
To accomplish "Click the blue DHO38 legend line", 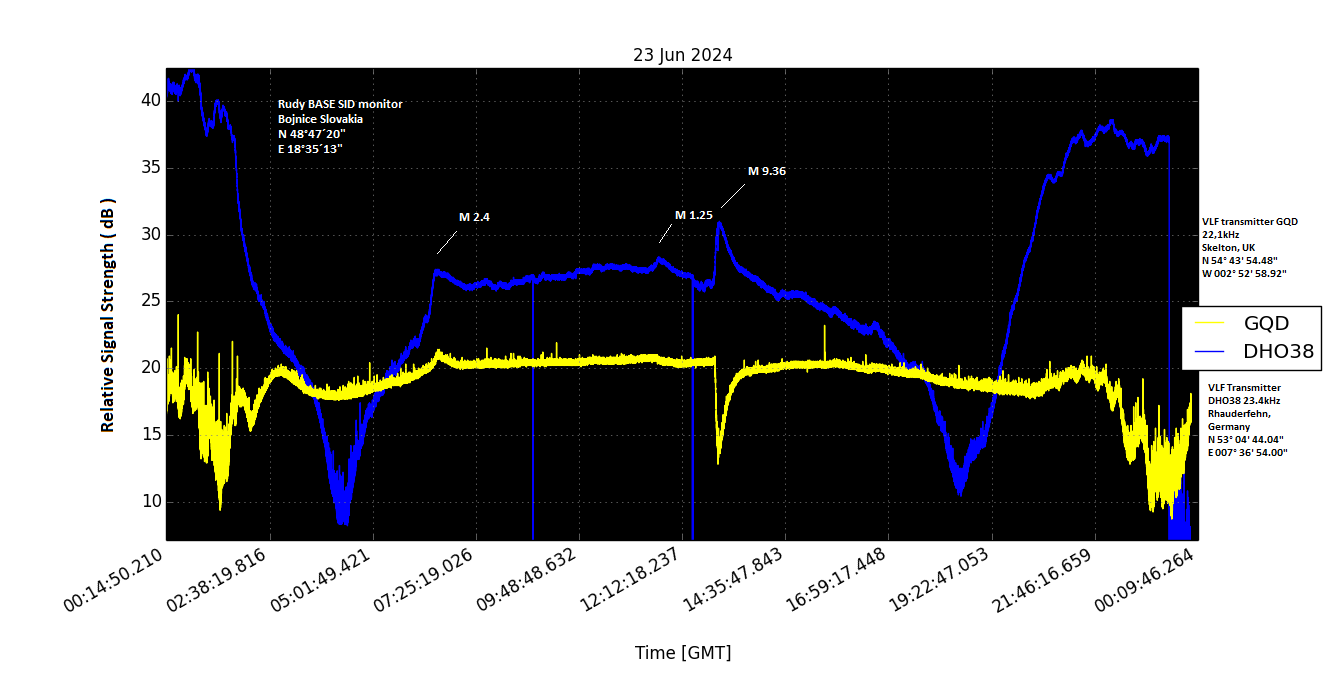I will [x=1211, y=352].
